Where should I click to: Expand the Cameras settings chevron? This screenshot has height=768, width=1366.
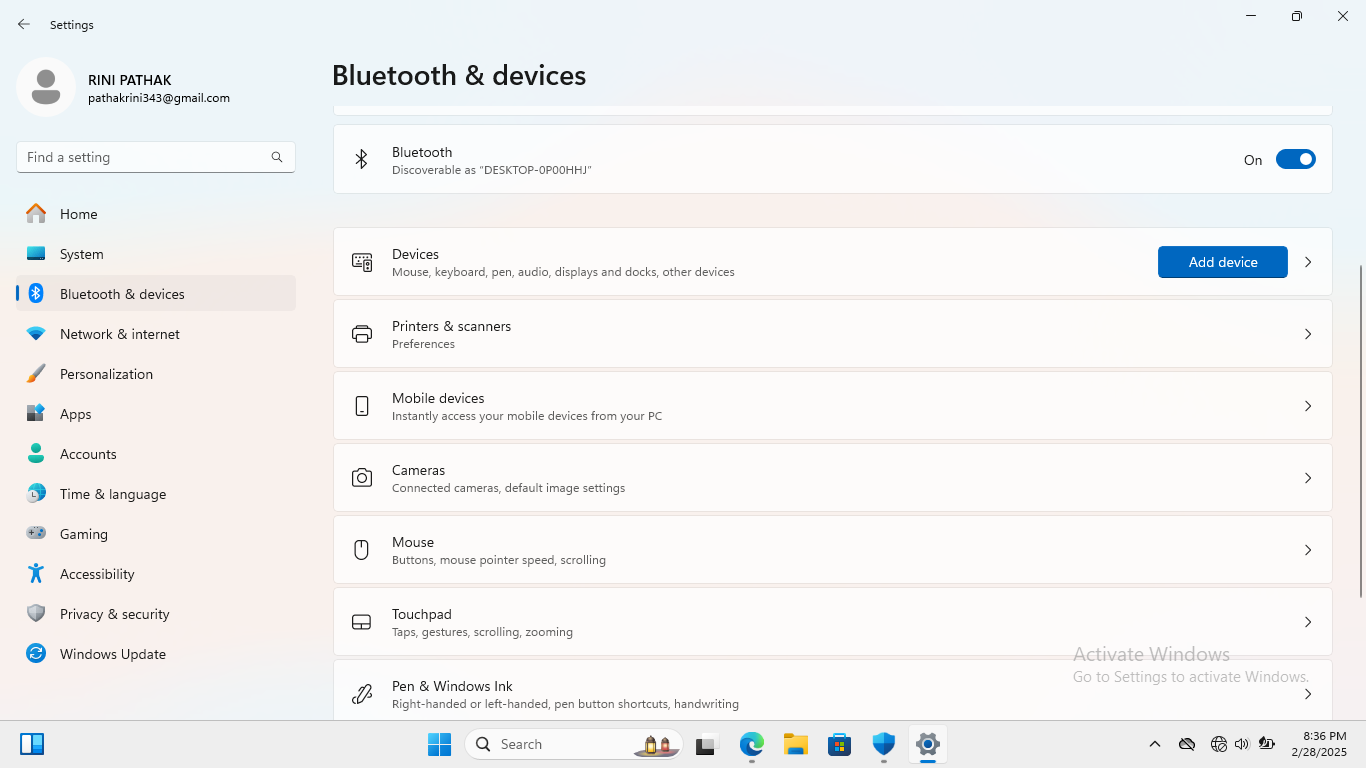pyautogui.click(x=1307, y=478)
